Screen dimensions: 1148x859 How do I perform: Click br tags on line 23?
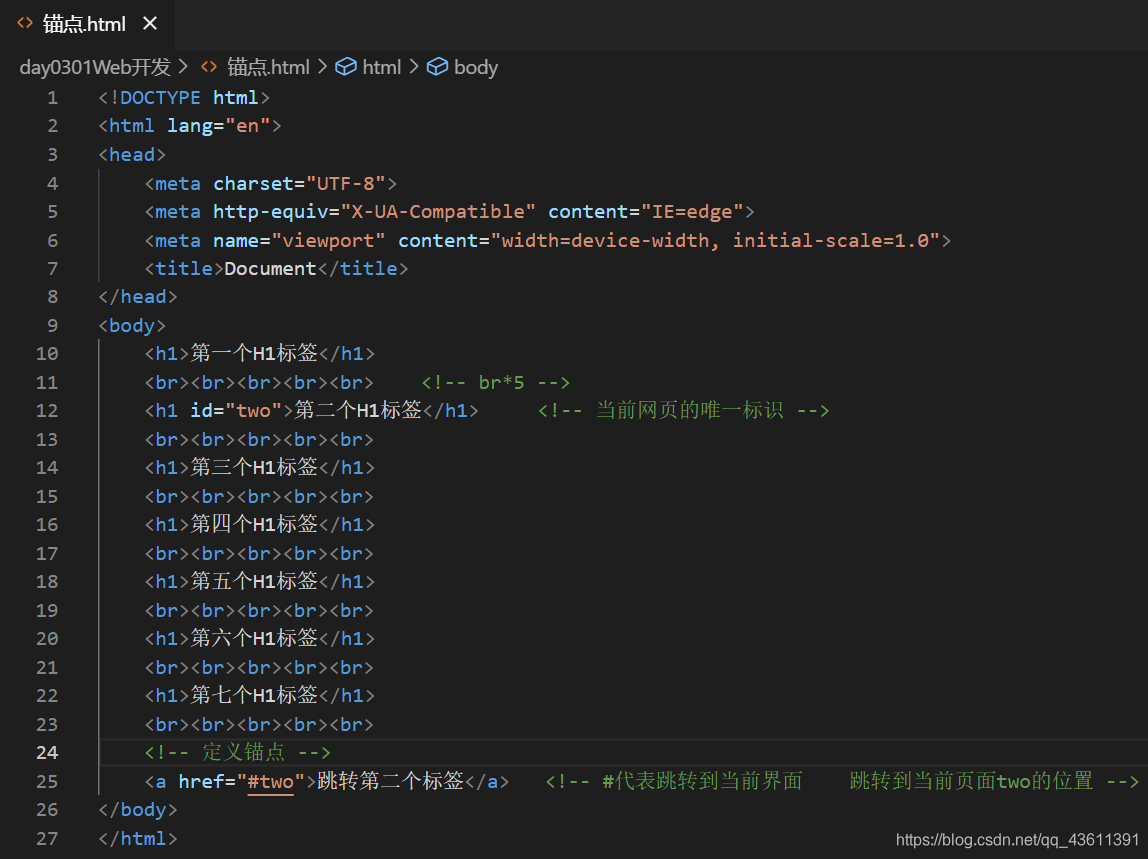click(x=259, y=724)
